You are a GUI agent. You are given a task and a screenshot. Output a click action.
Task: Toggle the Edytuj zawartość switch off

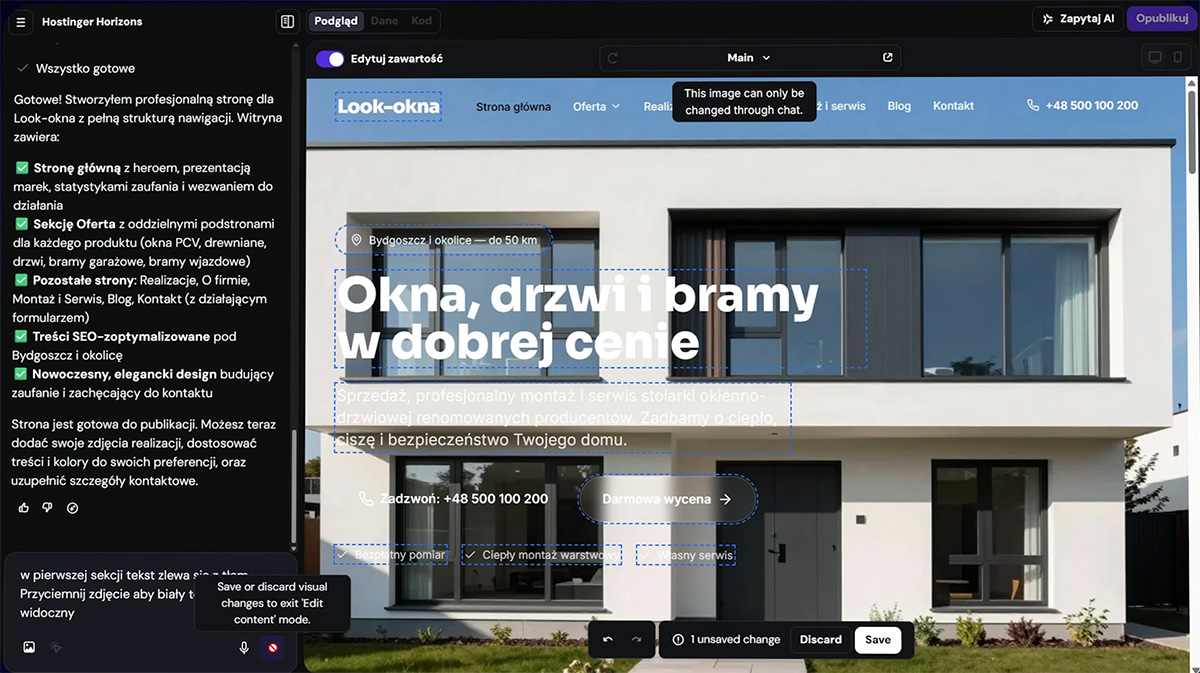coord(330,59)
